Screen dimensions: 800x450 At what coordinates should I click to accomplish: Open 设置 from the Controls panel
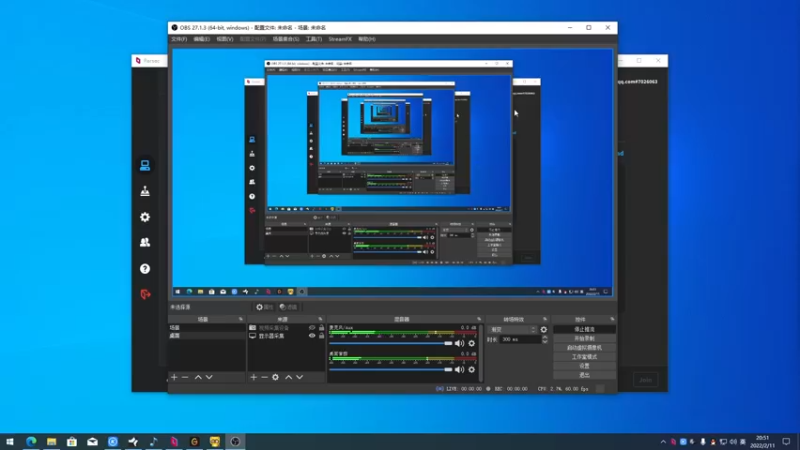584,366
